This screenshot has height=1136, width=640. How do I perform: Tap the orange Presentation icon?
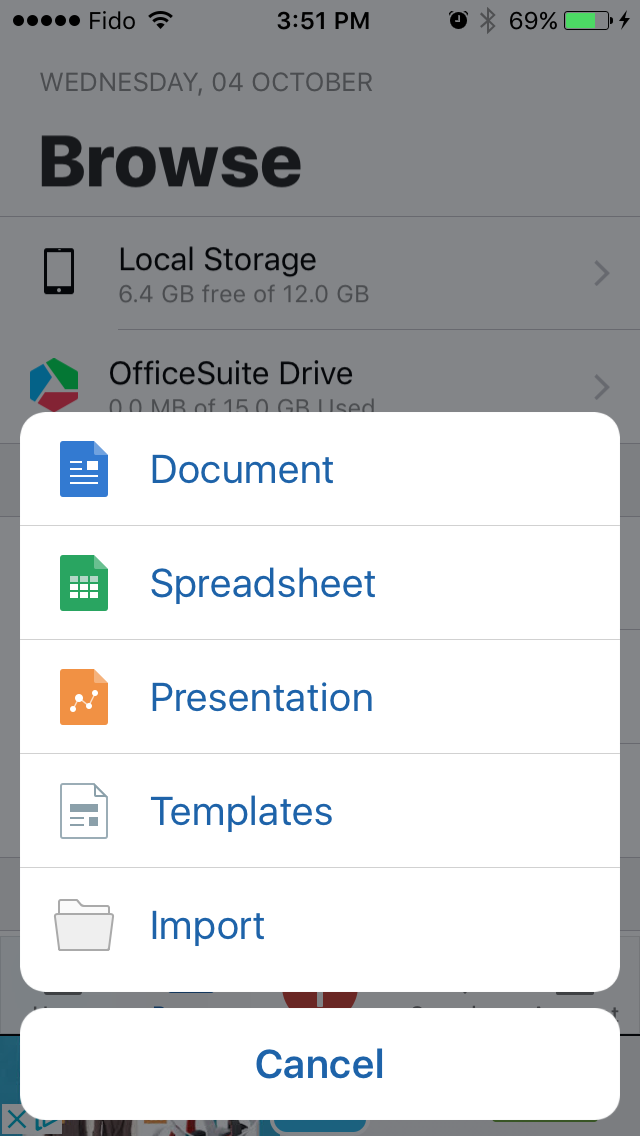(x=83, y=697)
